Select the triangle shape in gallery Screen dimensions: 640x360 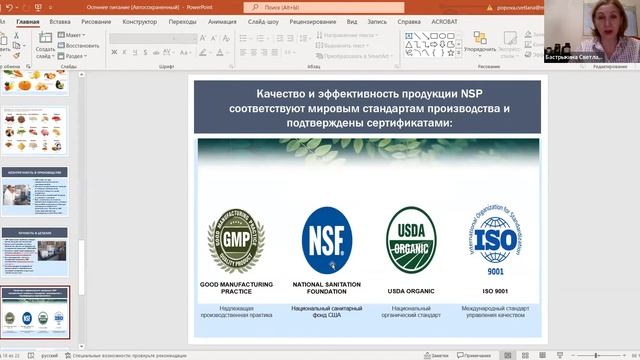coord(409,44)
